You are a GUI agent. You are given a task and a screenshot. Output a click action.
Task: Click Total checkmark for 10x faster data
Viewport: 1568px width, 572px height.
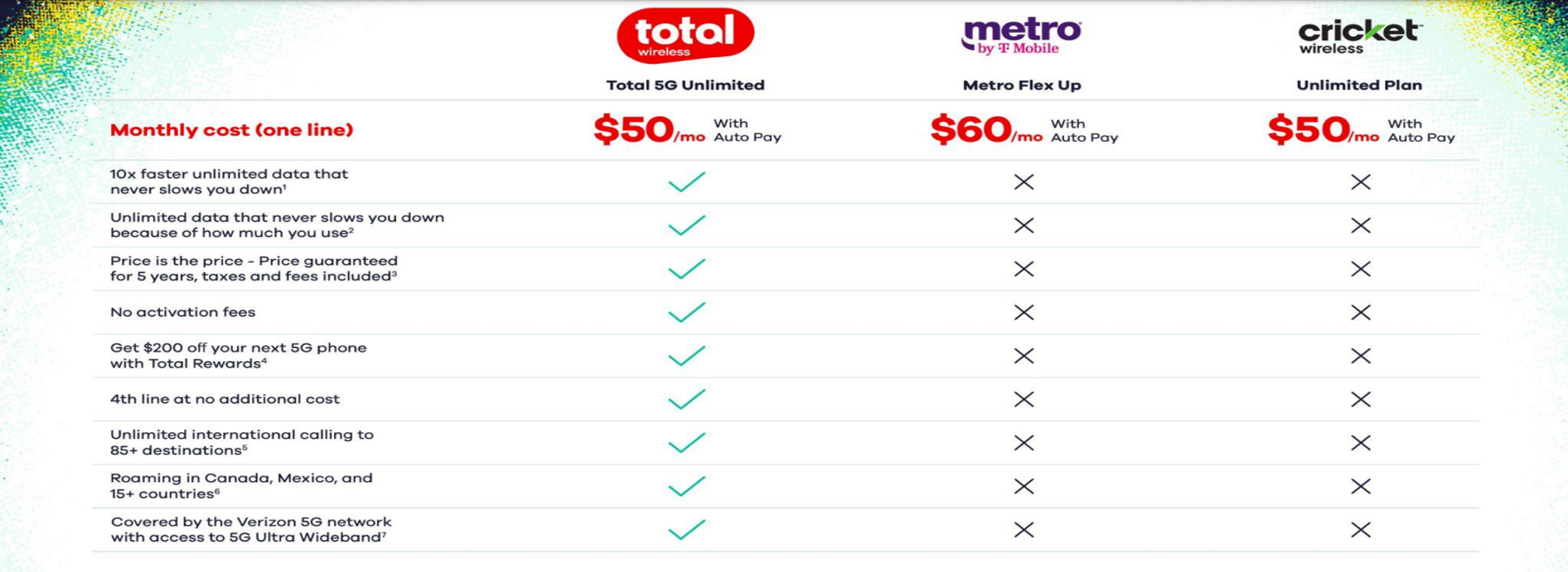[686, 181]
